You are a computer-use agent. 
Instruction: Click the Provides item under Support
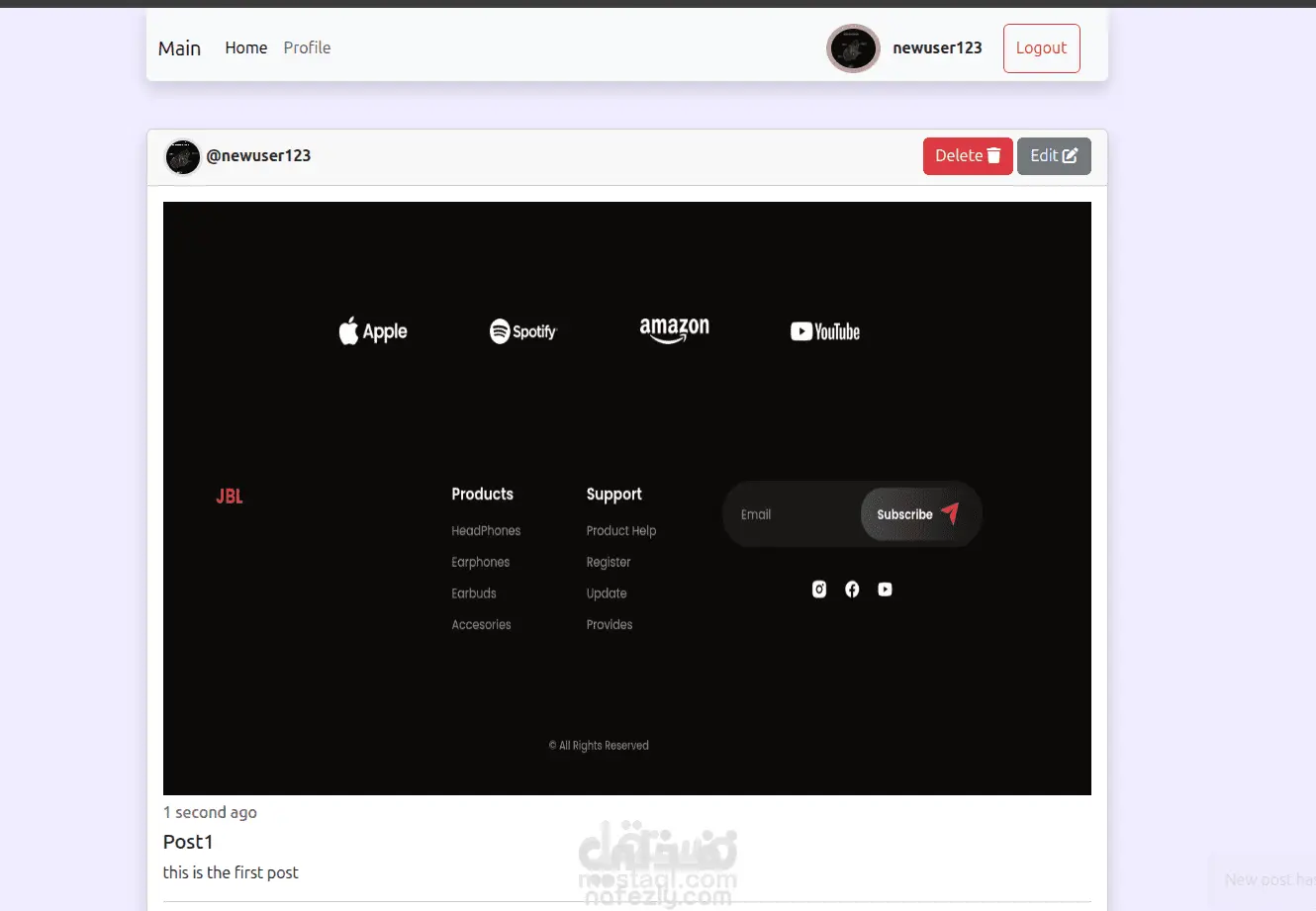610,624
